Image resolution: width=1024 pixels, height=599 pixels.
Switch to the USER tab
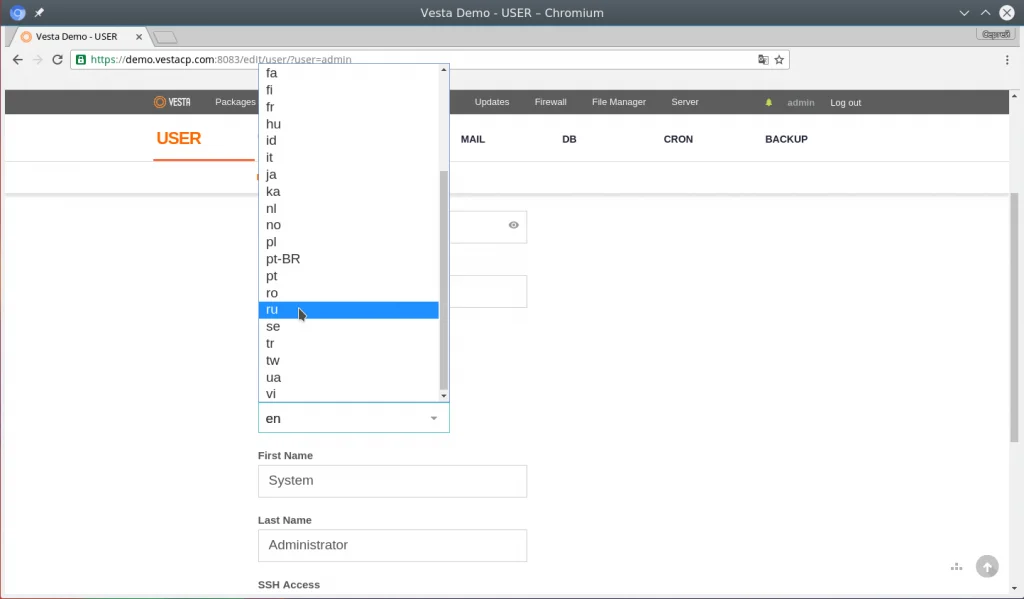tap(178, 138)
